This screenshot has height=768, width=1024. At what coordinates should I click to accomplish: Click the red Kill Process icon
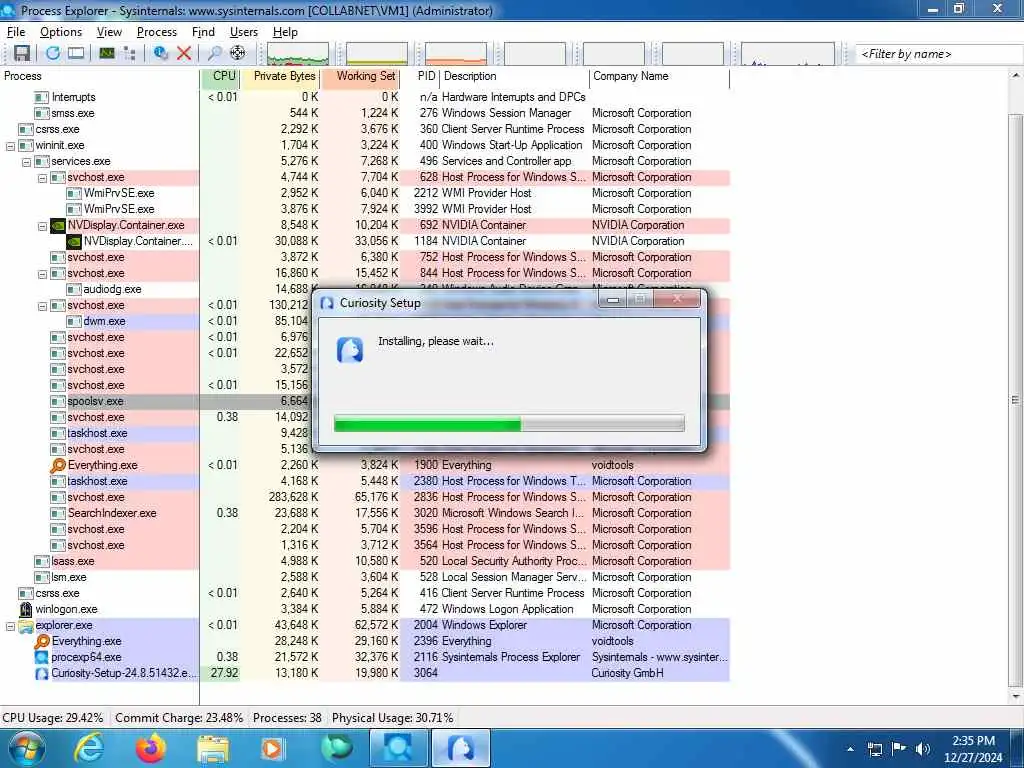[184, 54]
